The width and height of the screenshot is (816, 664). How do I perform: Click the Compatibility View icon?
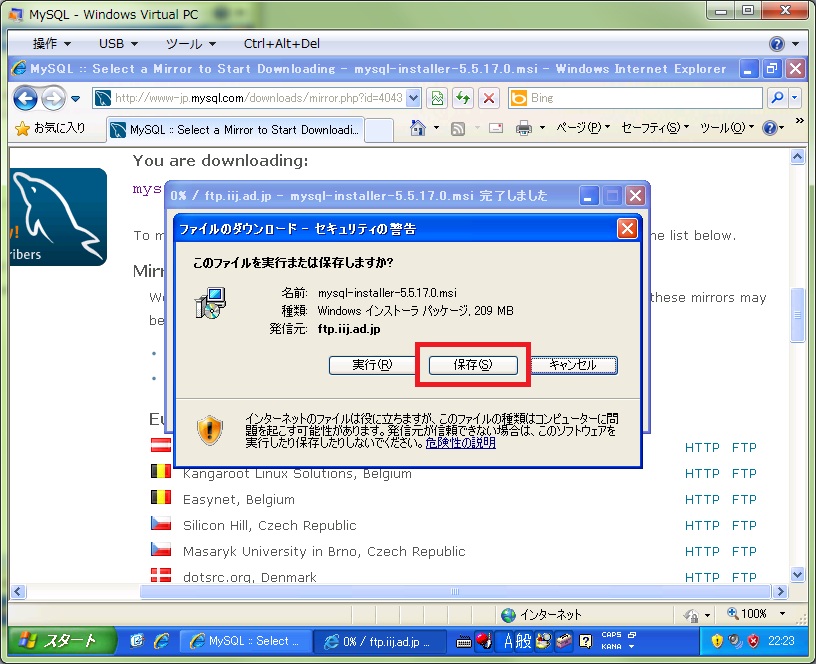point(437,98)
